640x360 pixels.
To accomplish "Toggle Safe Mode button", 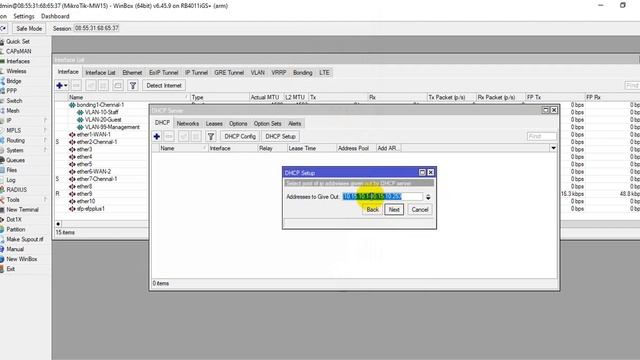I will [29, 28].
